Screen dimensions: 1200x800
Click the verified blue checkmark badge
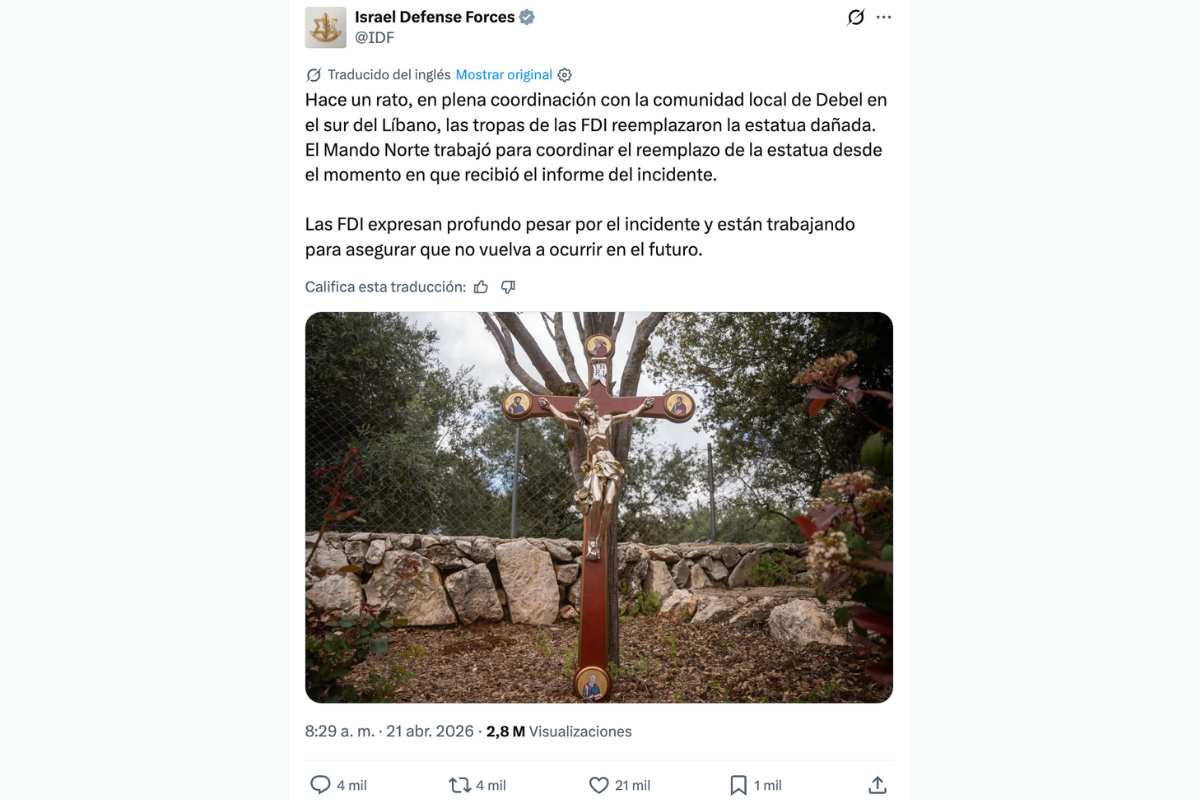(x=528, y=16)
